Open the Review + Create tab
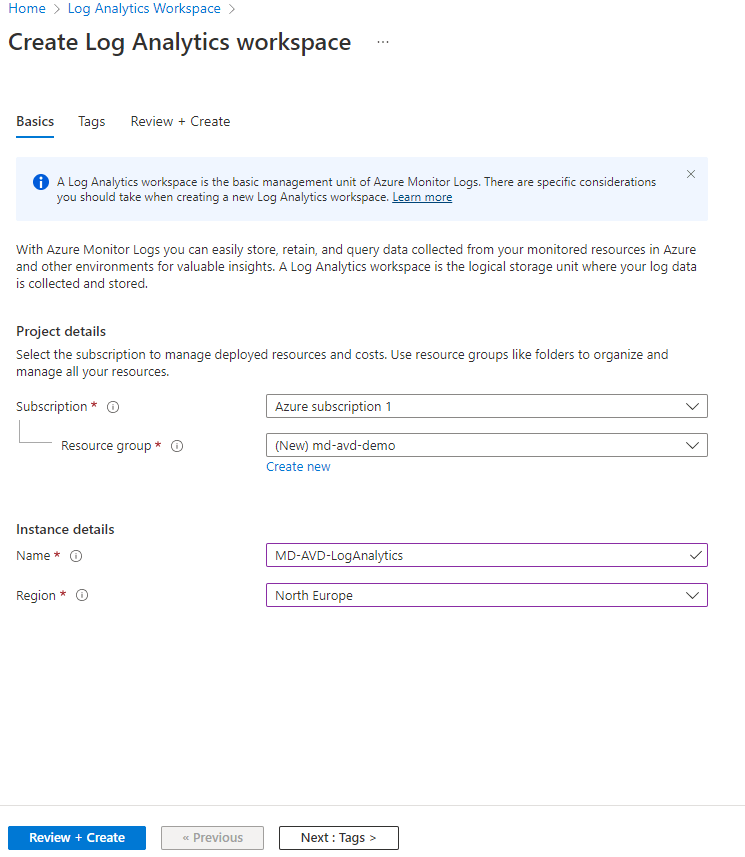 coord(180,121)
